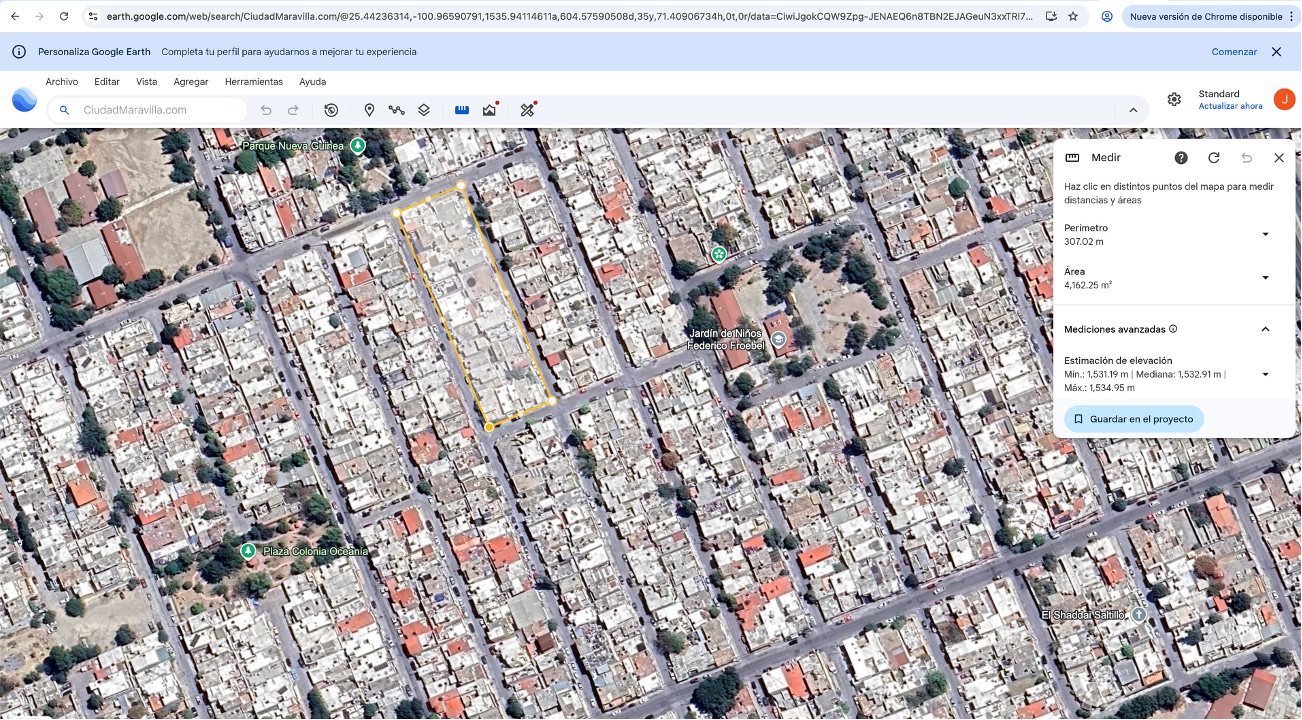Image resolution: width=1302 pixels, height=720 pixels.
Task: Collapse Mediciones avanzadas section
Action: coord(1265,329)
